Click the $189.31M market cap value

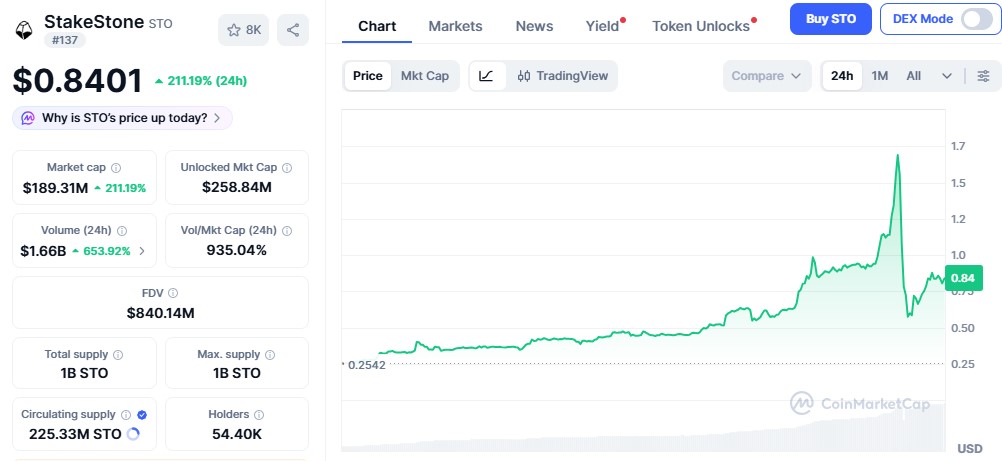click(x=56, y=189)
